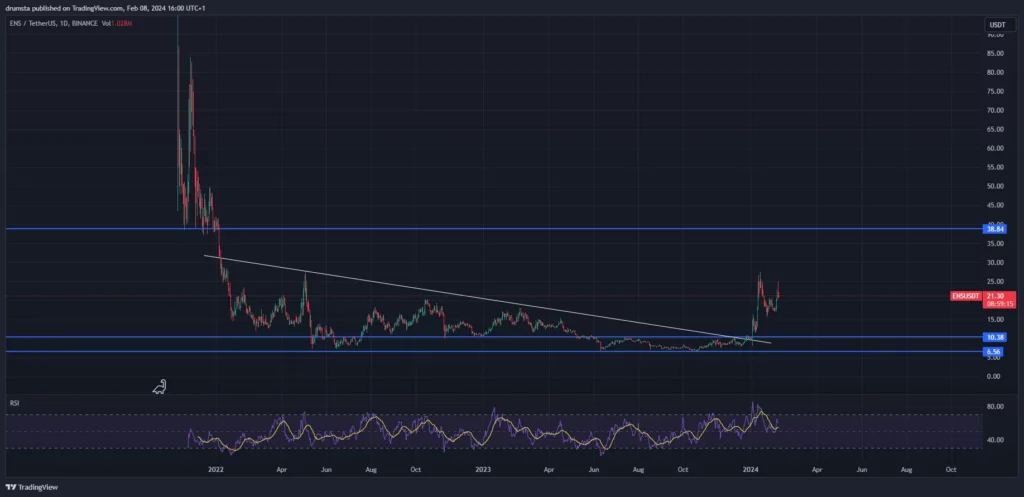Click the Vol 1.028M volume label

click(x=119, y=24)
